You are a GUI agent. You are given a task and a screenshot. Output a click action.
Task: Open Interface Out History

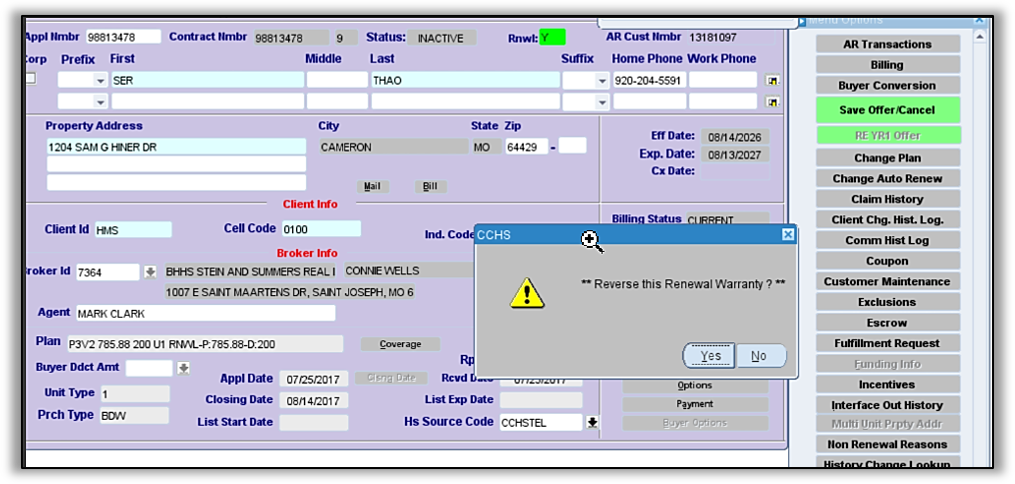pos(887,405)
